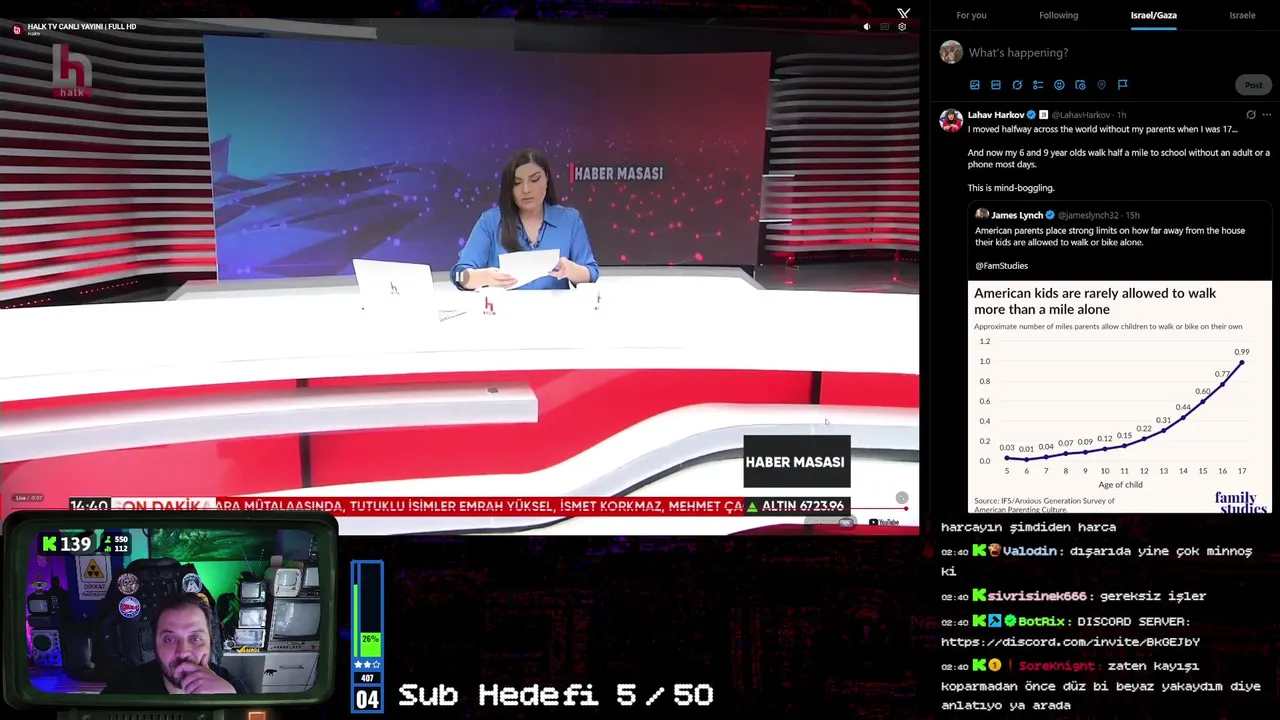Viewport: 1280px width, 720px height.
Task: Open the Discord invite link in chat
Action: pos(1070,642)
